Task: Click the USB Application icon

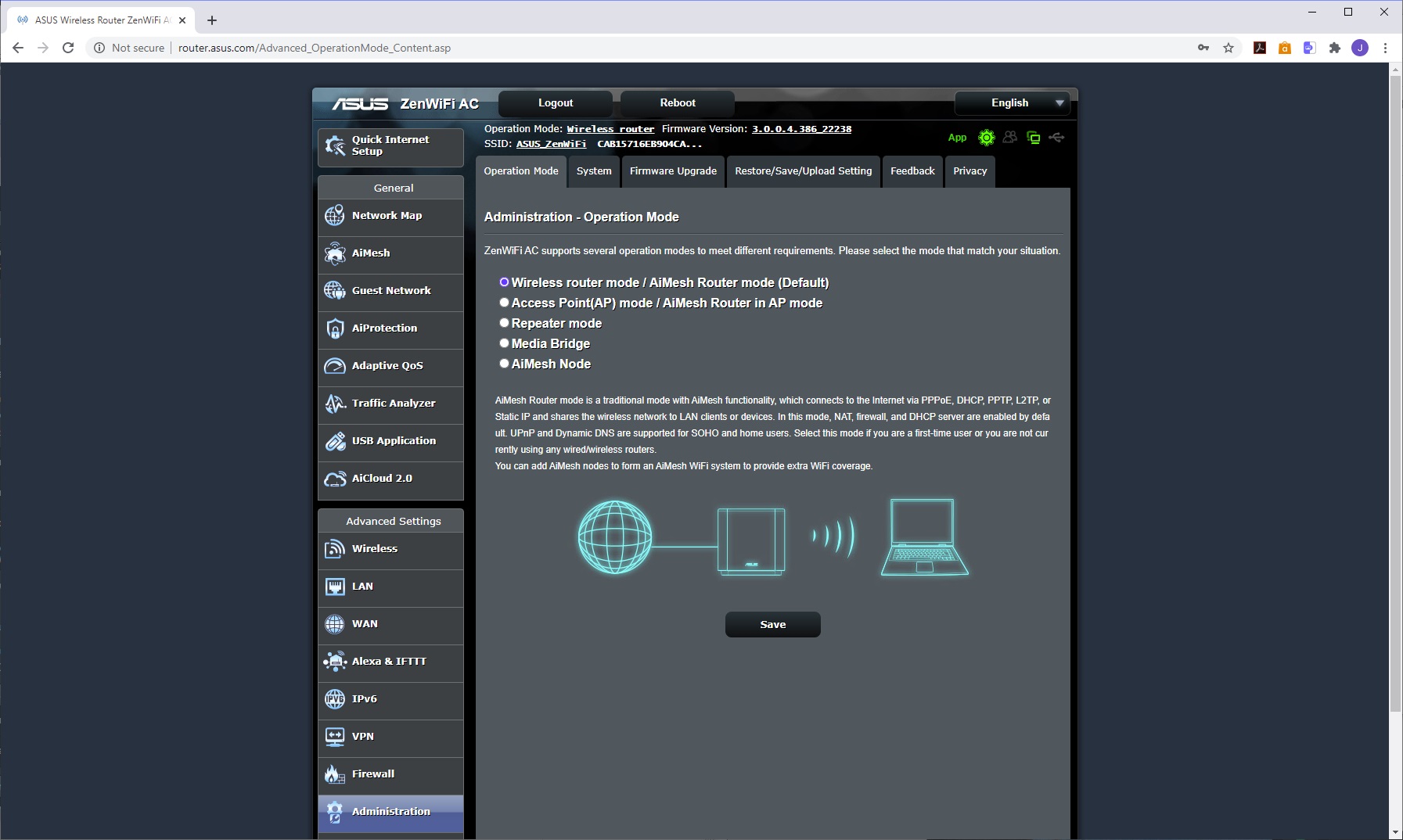Action: pos(335,440)
